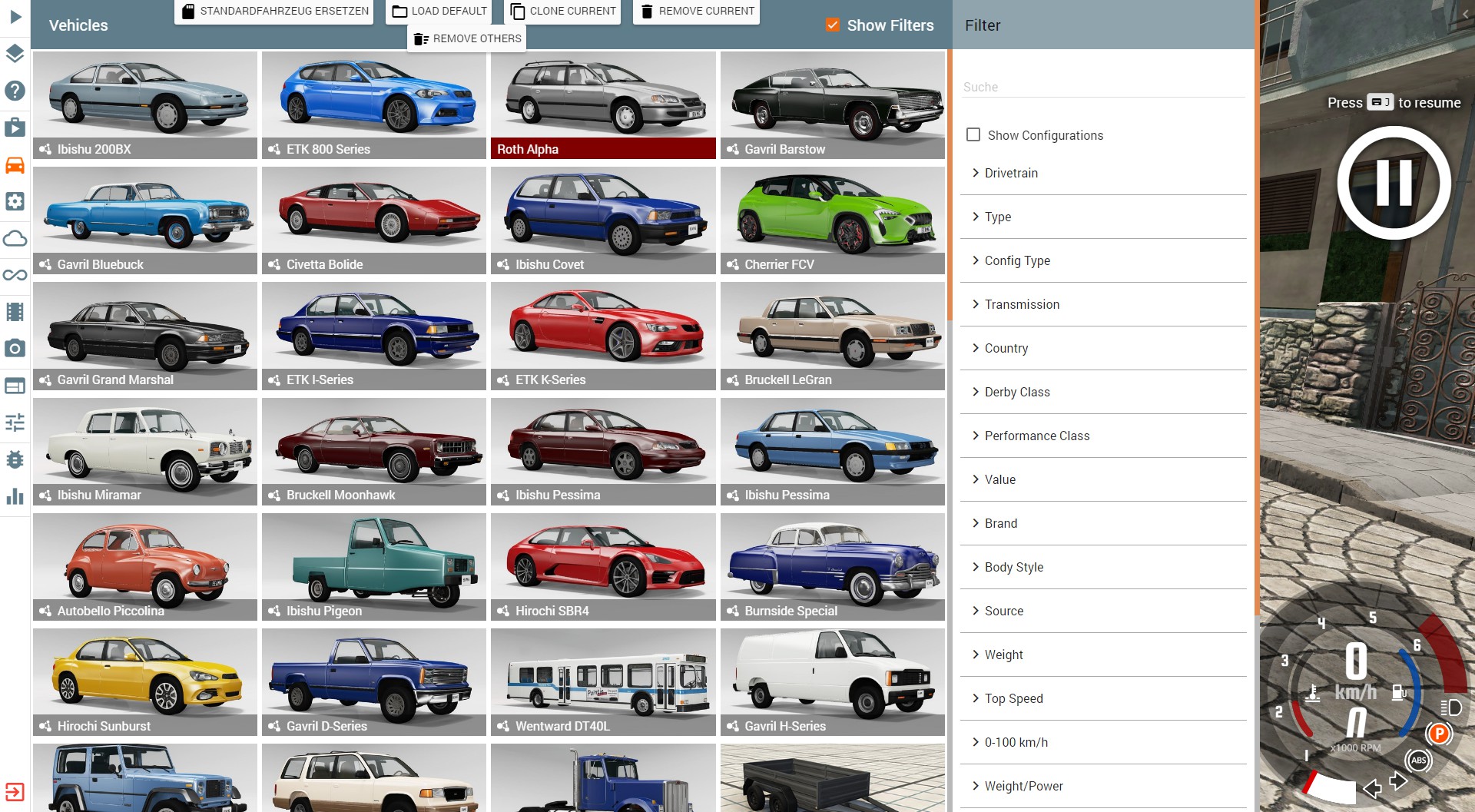The width and height of the screenshot is (1475, 812).
Task: Click the orange scrollbar of the vehicle list
Action: click(x=950, y=184)
